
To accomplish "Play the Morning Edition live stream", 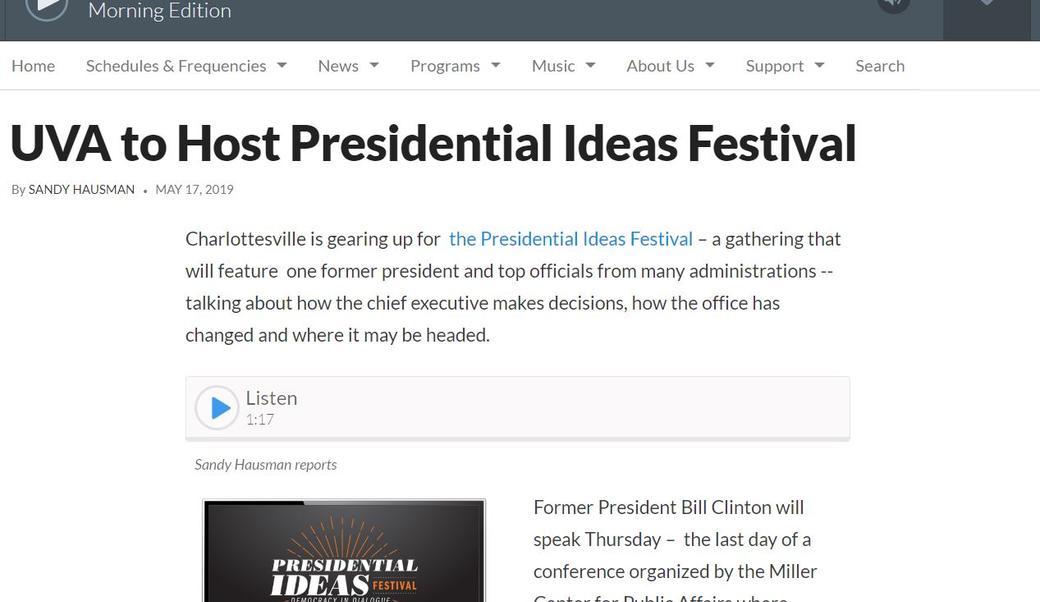I will 46,6.
